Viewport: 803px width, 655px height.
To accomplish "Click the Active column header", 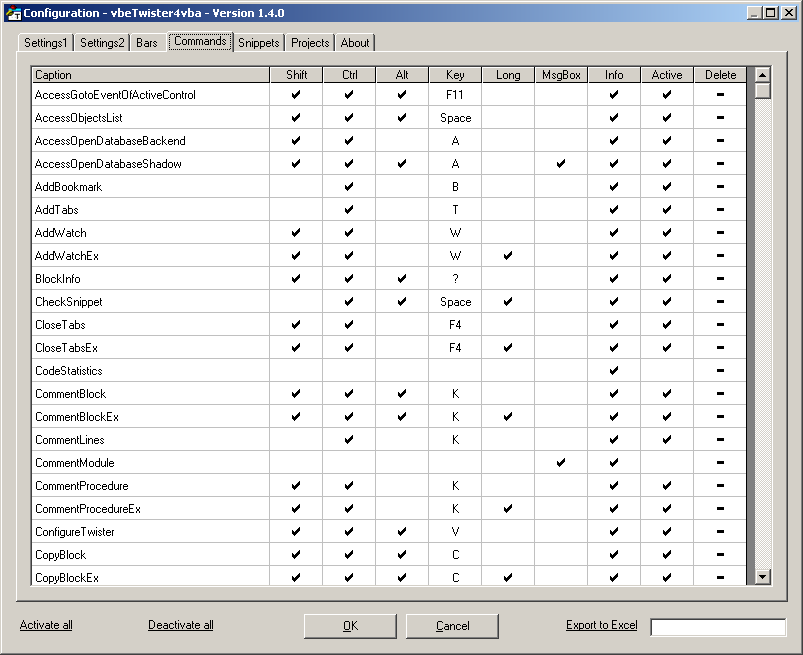I will click(667, 75).
